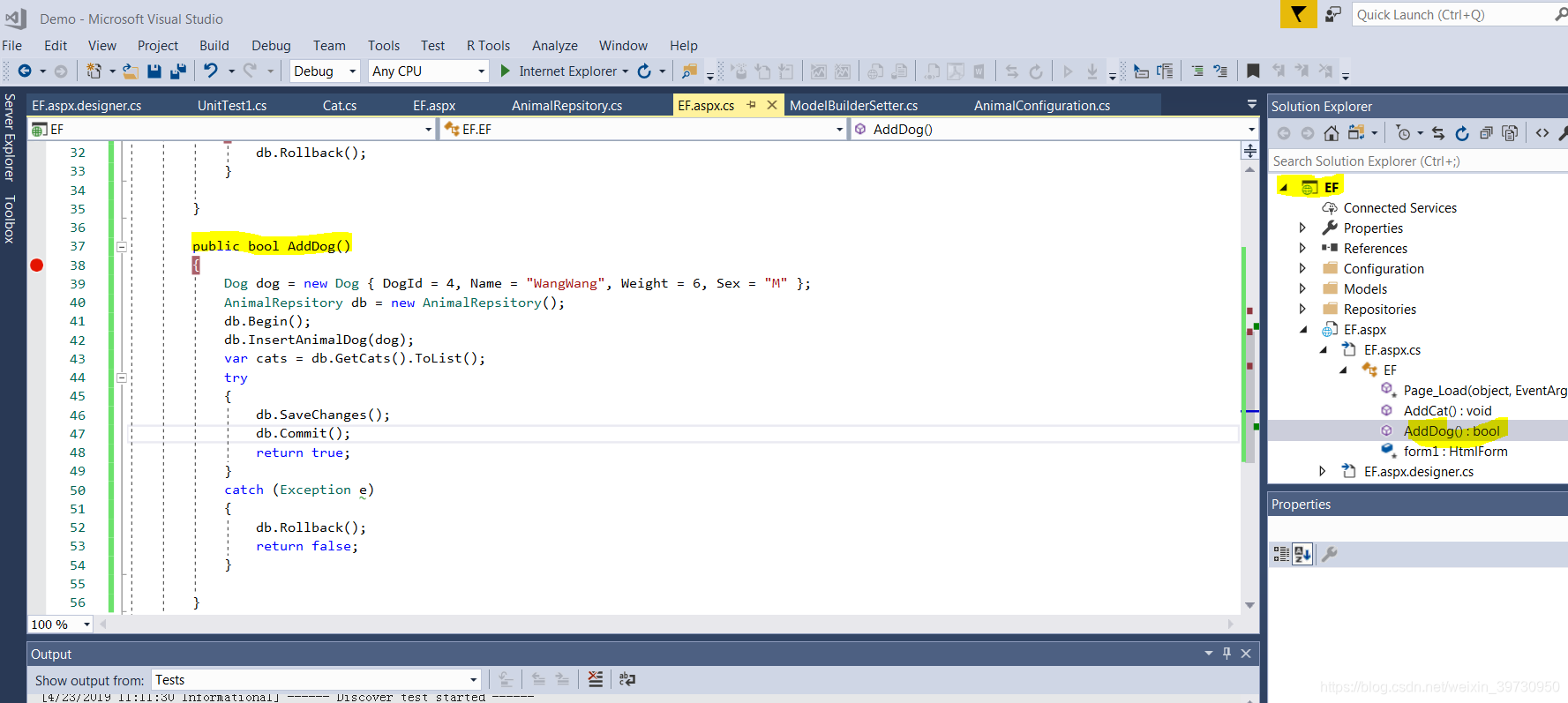Collapse the AddDog method at line 37
This screenshot has height=703, width=1568.
coord(122,247)
